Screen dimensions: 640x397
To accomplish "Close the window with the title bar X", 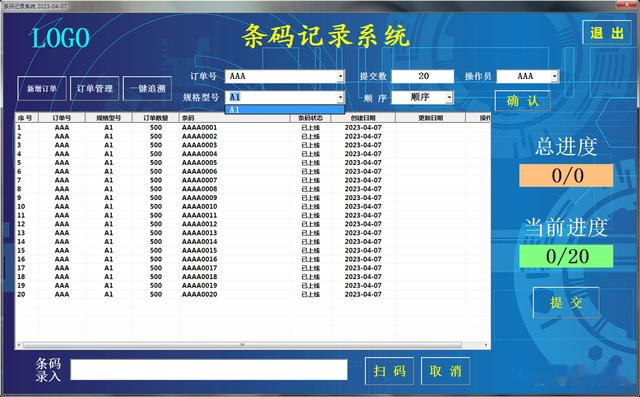I will pyautogui.click(x=628, y=4).
